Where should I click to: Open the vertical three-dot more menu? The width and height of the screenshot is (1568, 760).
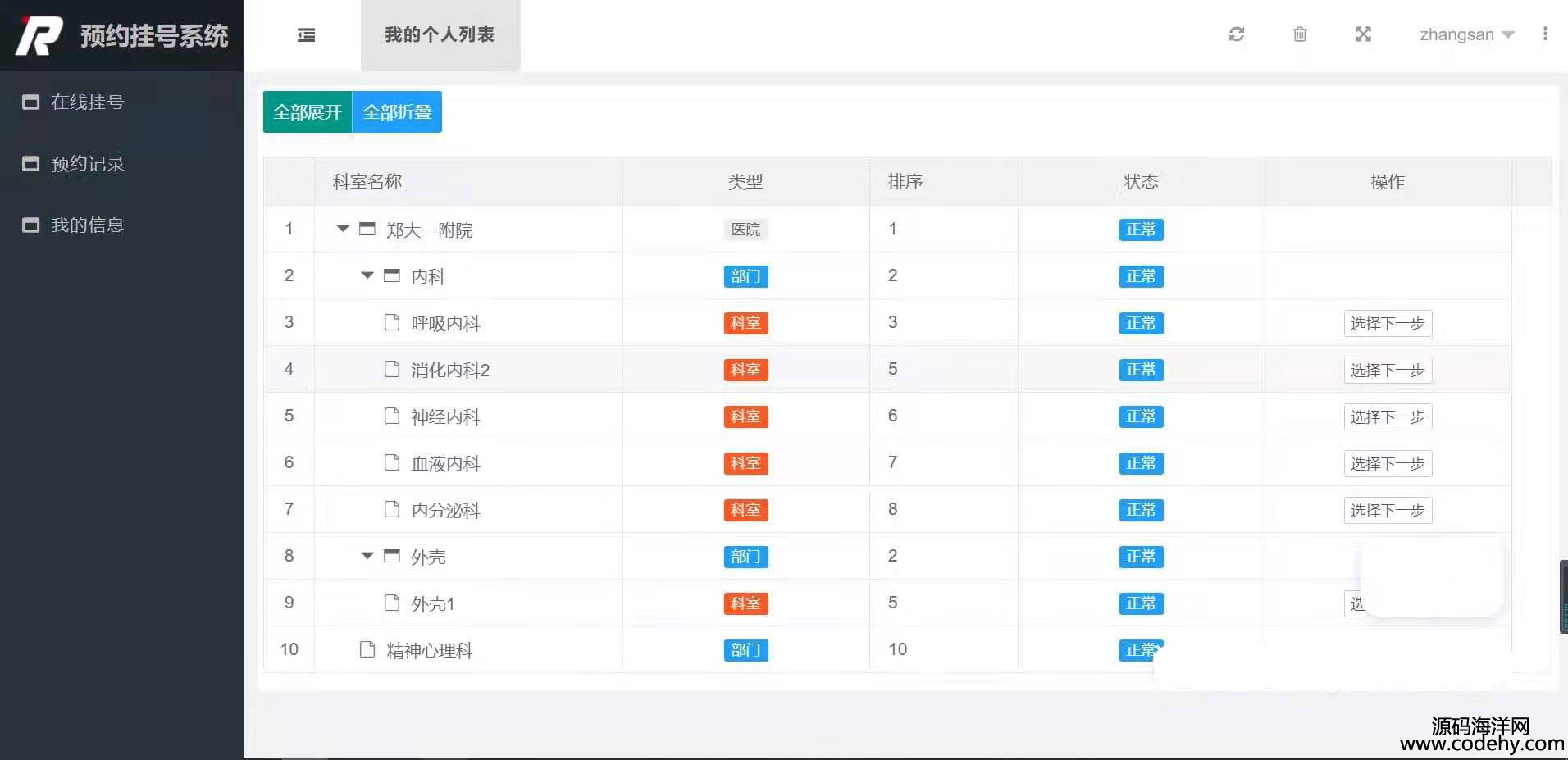[1545, 34]
